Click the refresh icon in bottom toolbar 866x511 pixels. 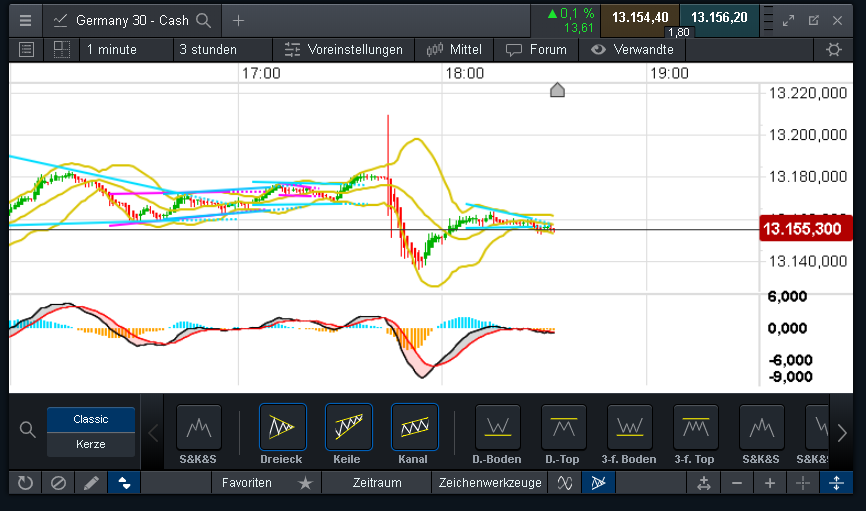(25, 483)
